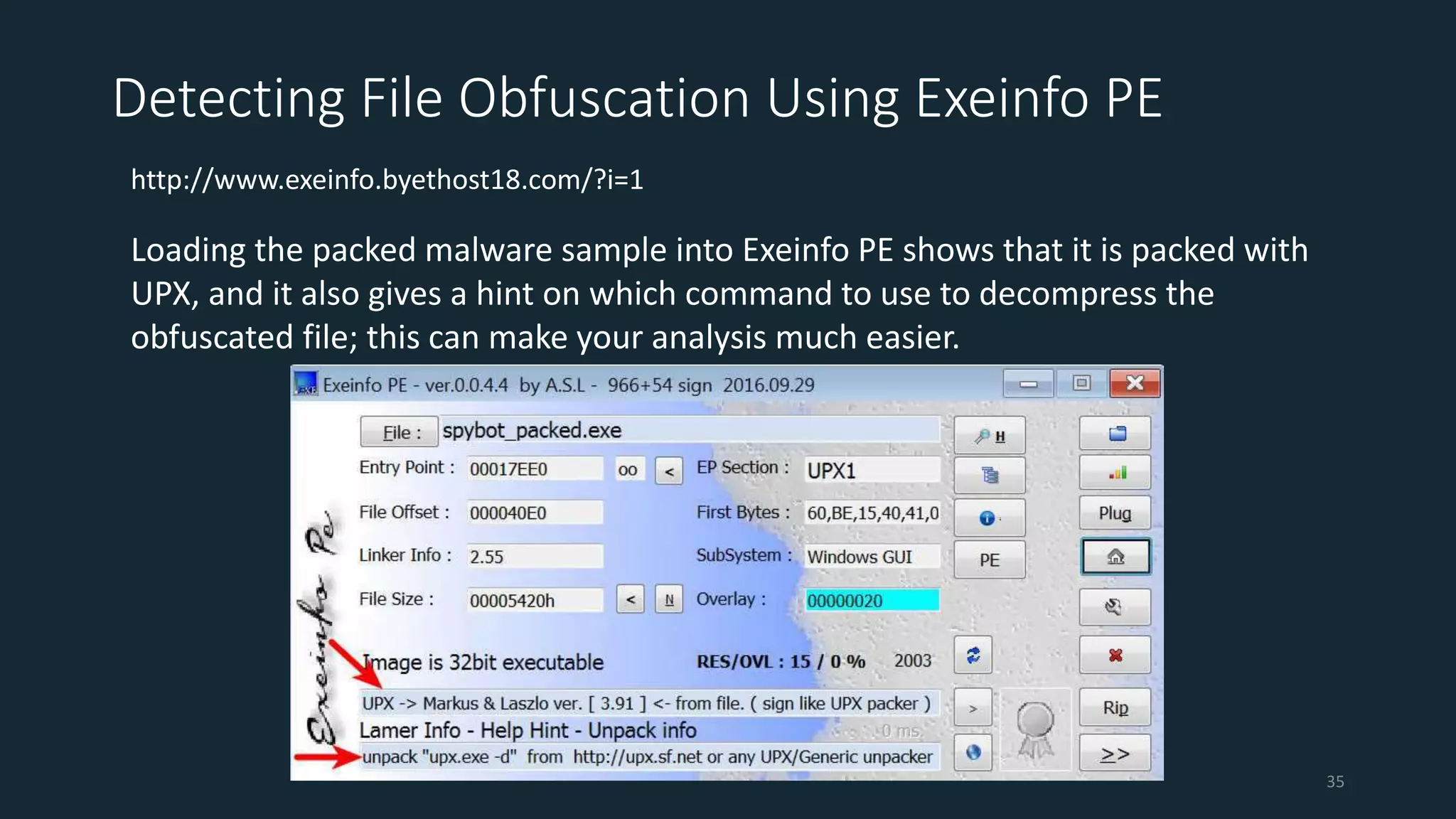Click the globe web icon button
This screenshot has width=1456, height=819.
(973, 752)
